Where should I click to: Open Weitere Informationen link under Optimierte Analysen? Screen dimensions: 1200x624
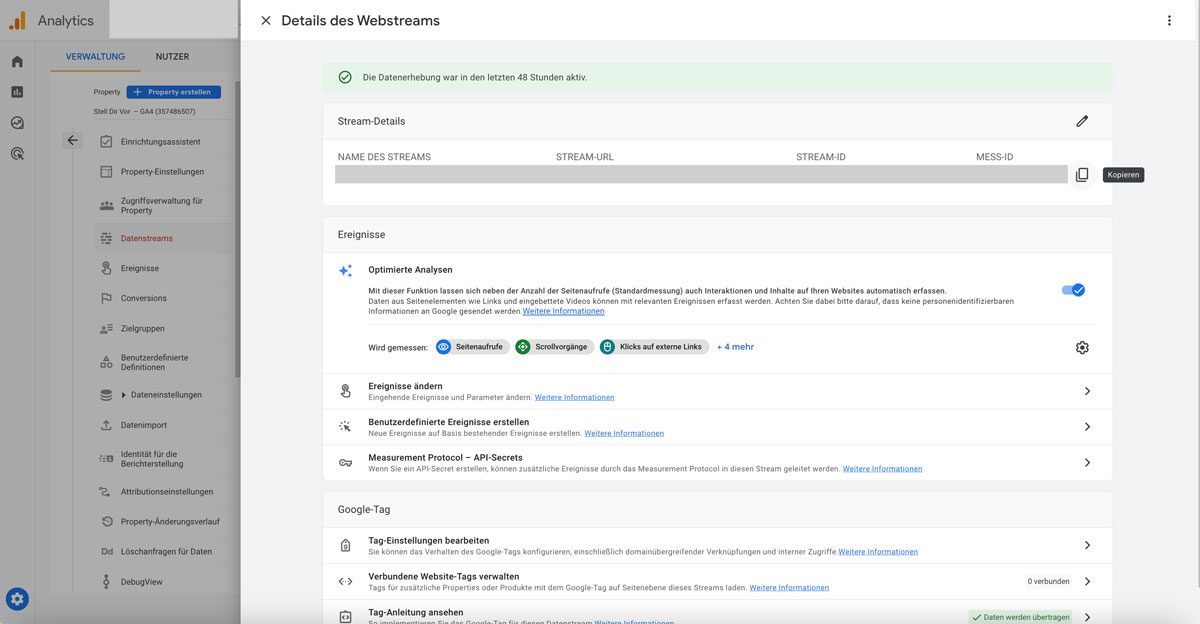pos(563,311)
